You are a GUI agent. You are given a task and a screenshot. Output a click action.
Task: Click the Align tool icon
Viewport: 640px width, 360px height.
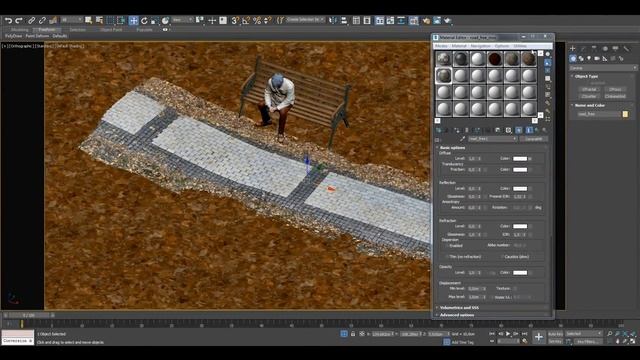[x=344, y=20]
